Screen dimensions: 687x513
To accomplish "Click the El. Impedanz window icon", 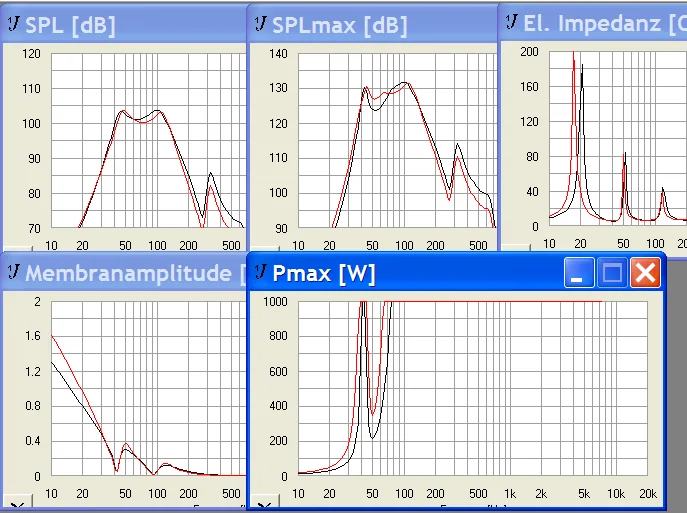I will tap(511, 21).
